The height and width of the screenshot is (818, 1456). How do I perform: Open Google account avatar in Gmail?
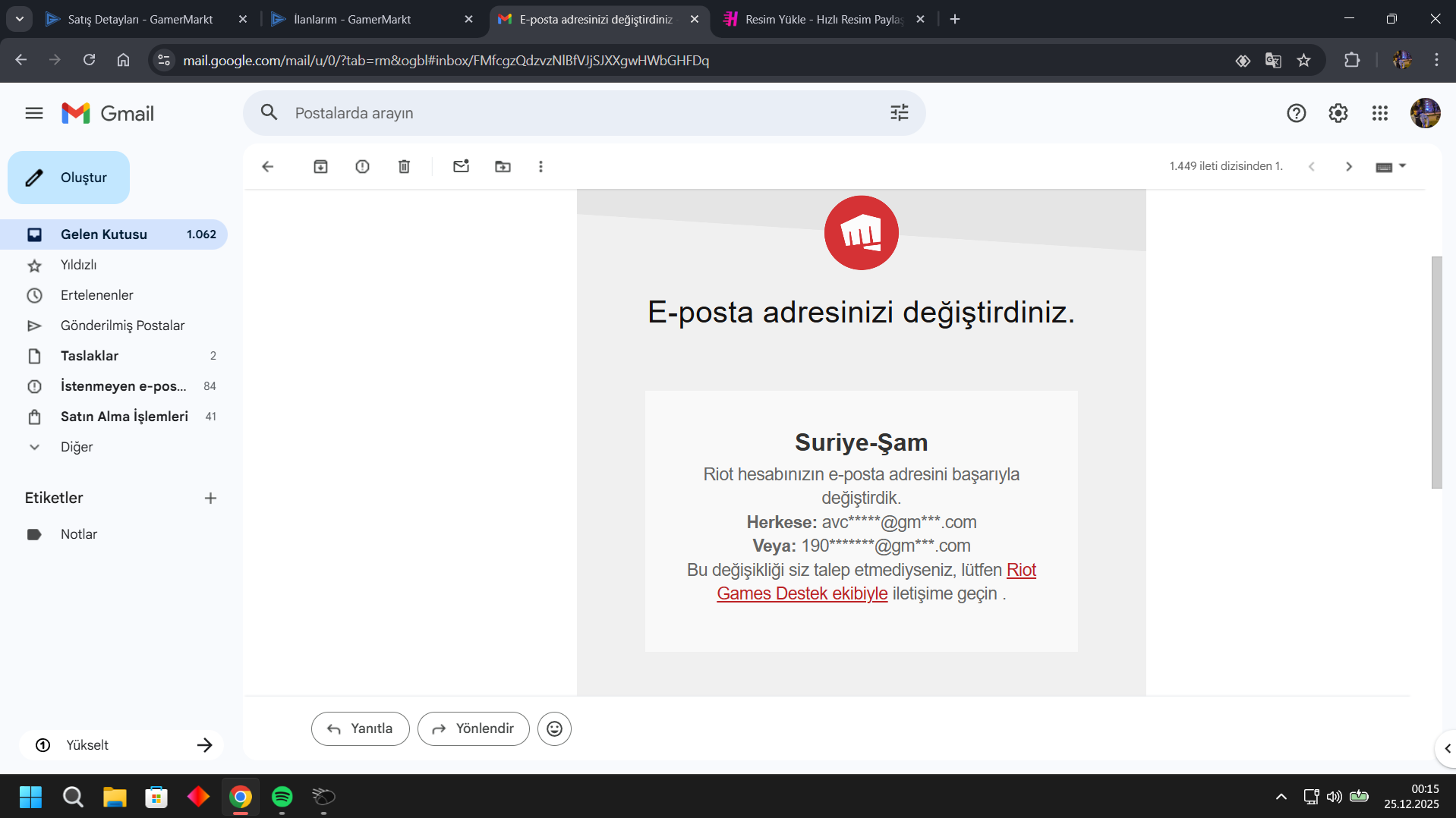click(1426, 113)
